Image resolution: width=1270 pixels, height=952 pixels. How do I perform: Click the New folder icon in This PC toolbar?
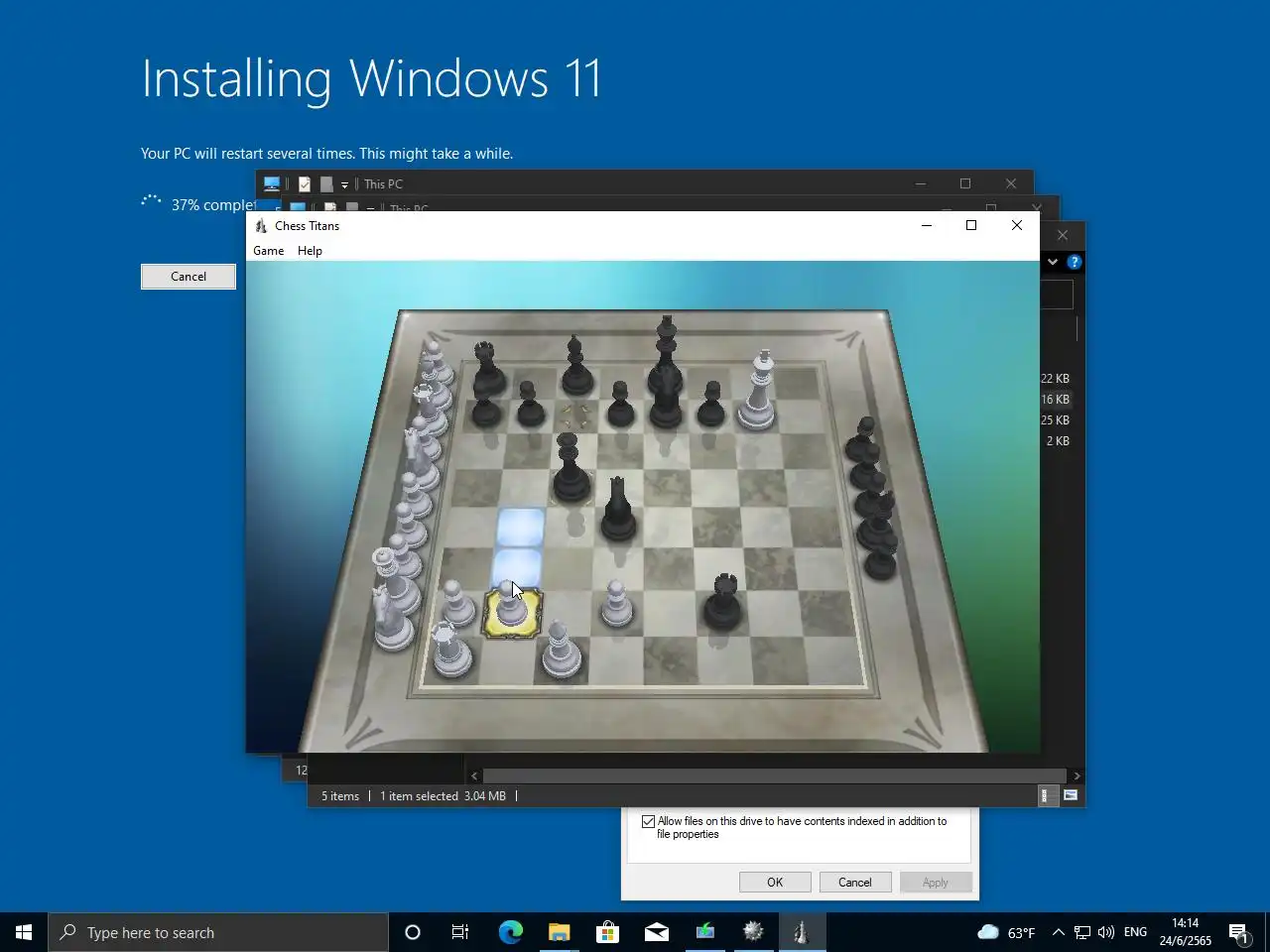326,184
